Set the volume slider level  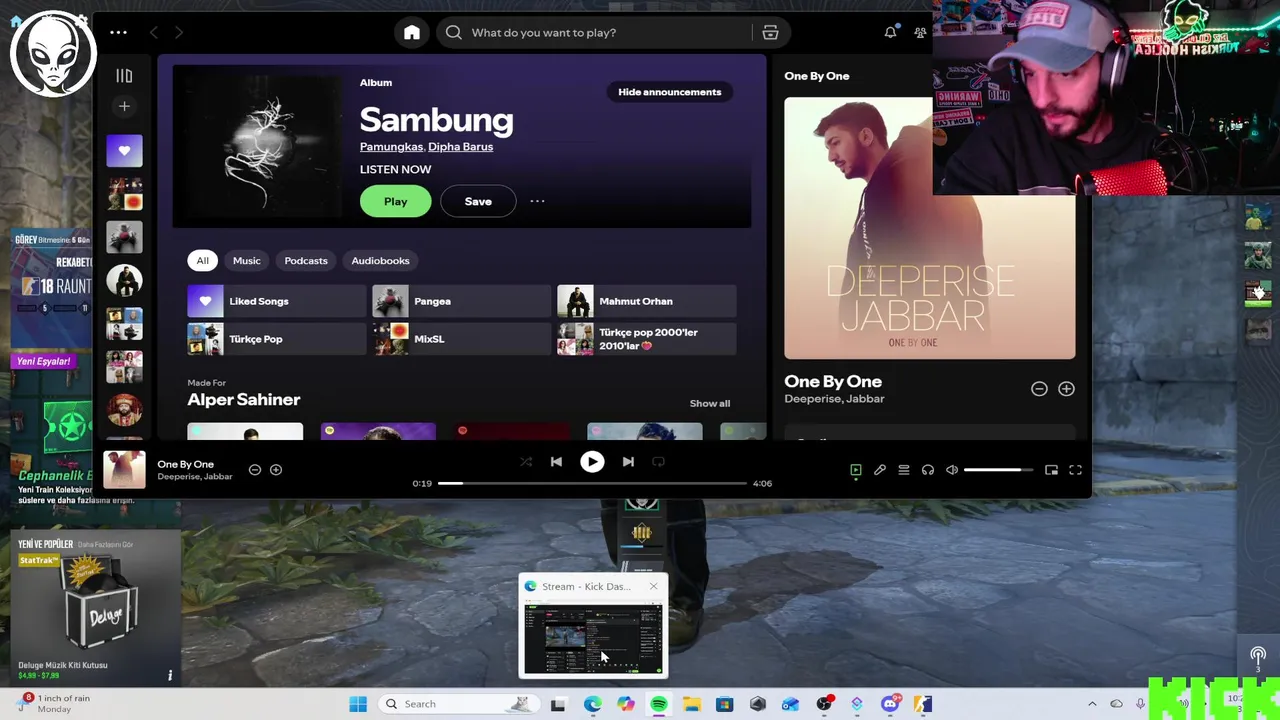coord(998,470)
